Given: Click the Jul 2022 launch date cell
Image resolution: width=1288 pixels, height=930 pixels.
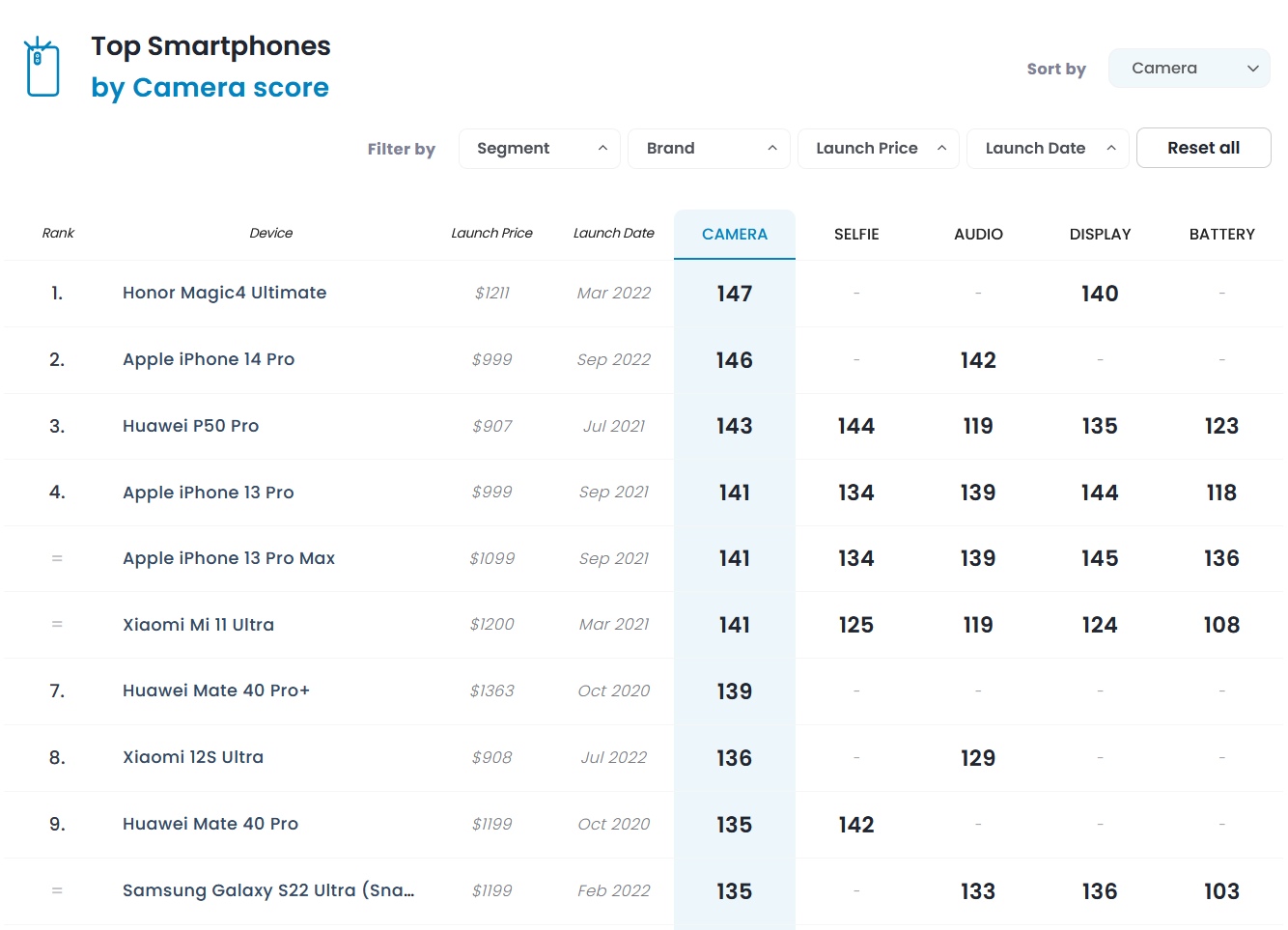Looking at the screenshot, I should tap(613, 757).
